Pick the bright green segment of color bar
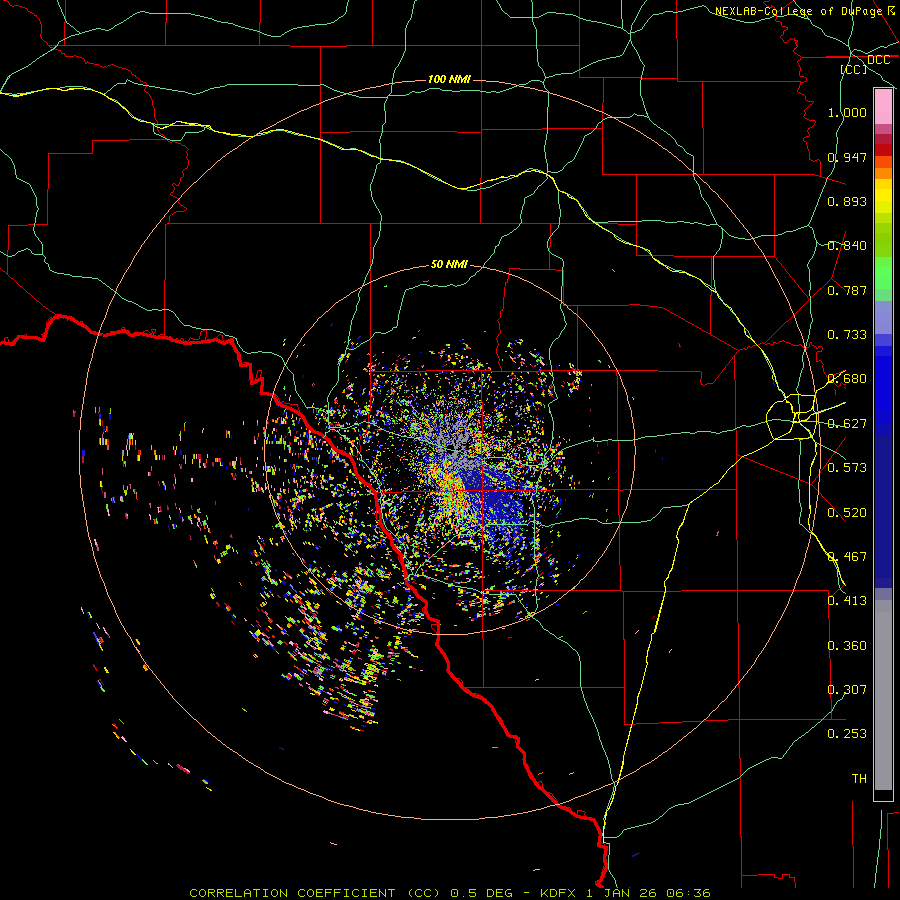900x900 pixels. 883,273
